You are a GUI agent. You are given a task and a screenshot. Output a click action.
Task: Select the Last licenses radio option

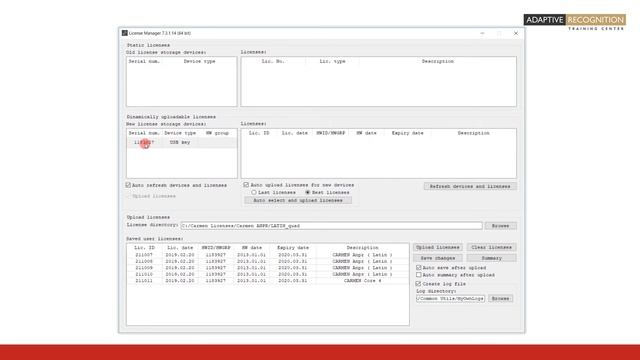(x=253, y=192)
